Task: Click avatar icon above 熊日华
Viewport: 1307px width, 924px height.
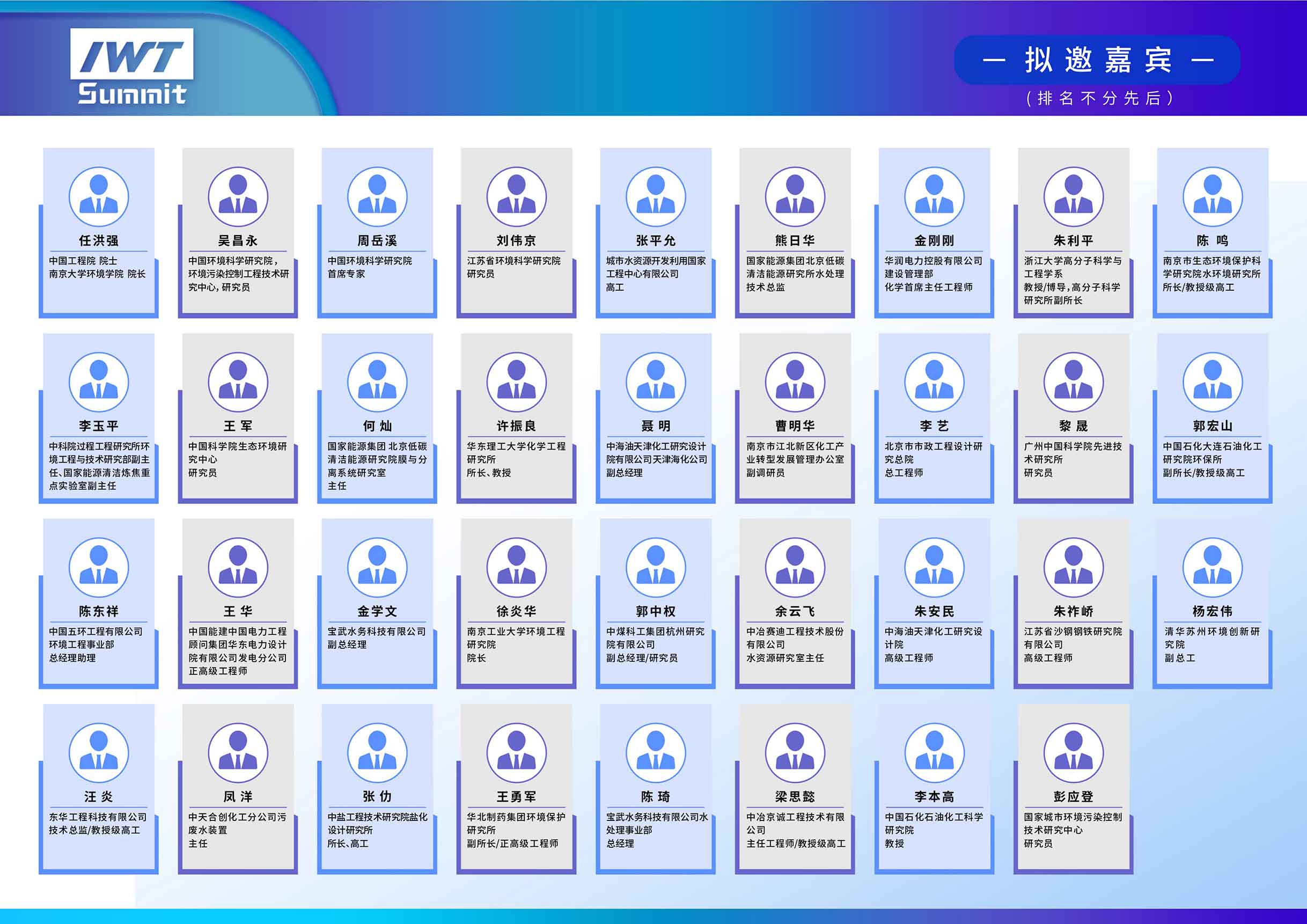Action: 795,197
